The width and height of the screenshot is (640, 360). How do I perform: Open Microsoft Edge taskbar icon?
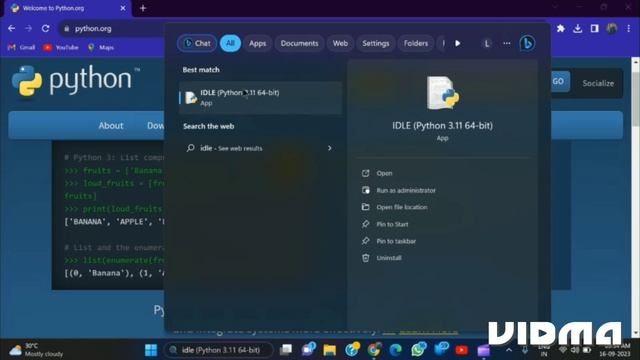[396, 350]
